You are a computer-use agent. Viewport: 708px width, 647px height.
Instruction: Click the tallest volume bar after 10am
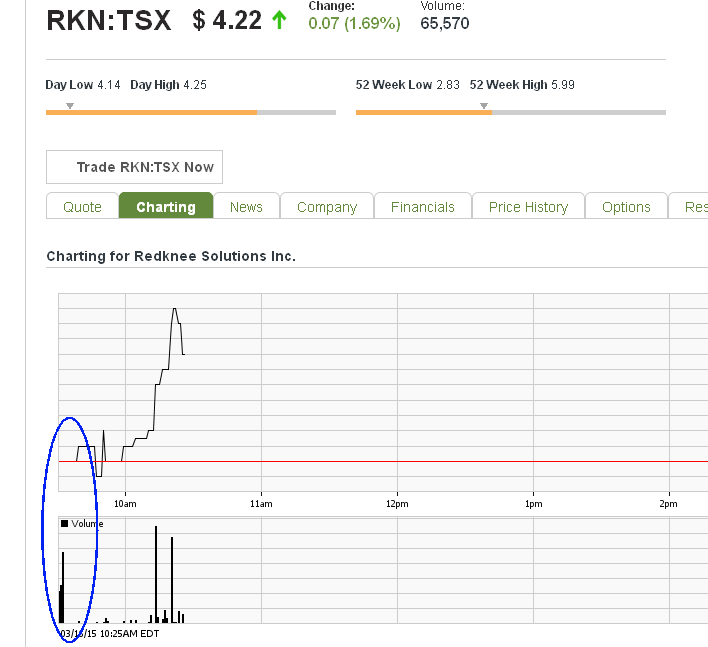(x=156, y=574)
